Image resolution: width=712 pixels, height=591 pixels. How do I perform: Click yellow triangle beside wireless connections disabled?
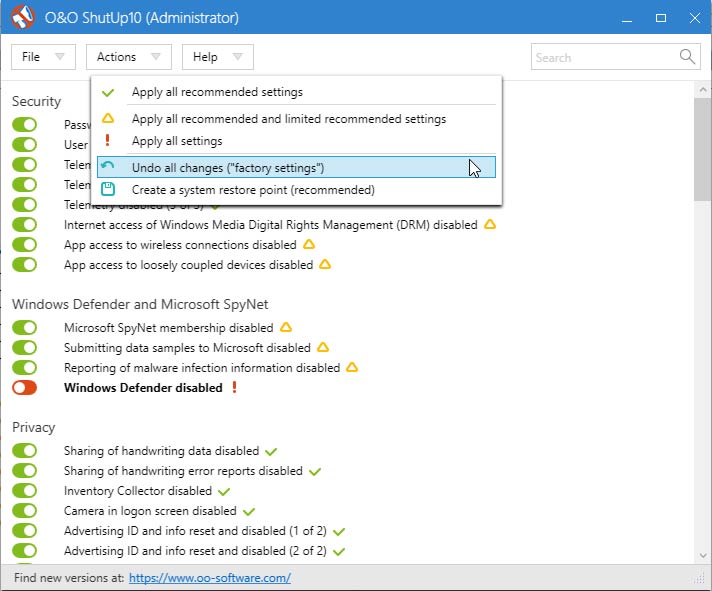(x=309, y=244)
